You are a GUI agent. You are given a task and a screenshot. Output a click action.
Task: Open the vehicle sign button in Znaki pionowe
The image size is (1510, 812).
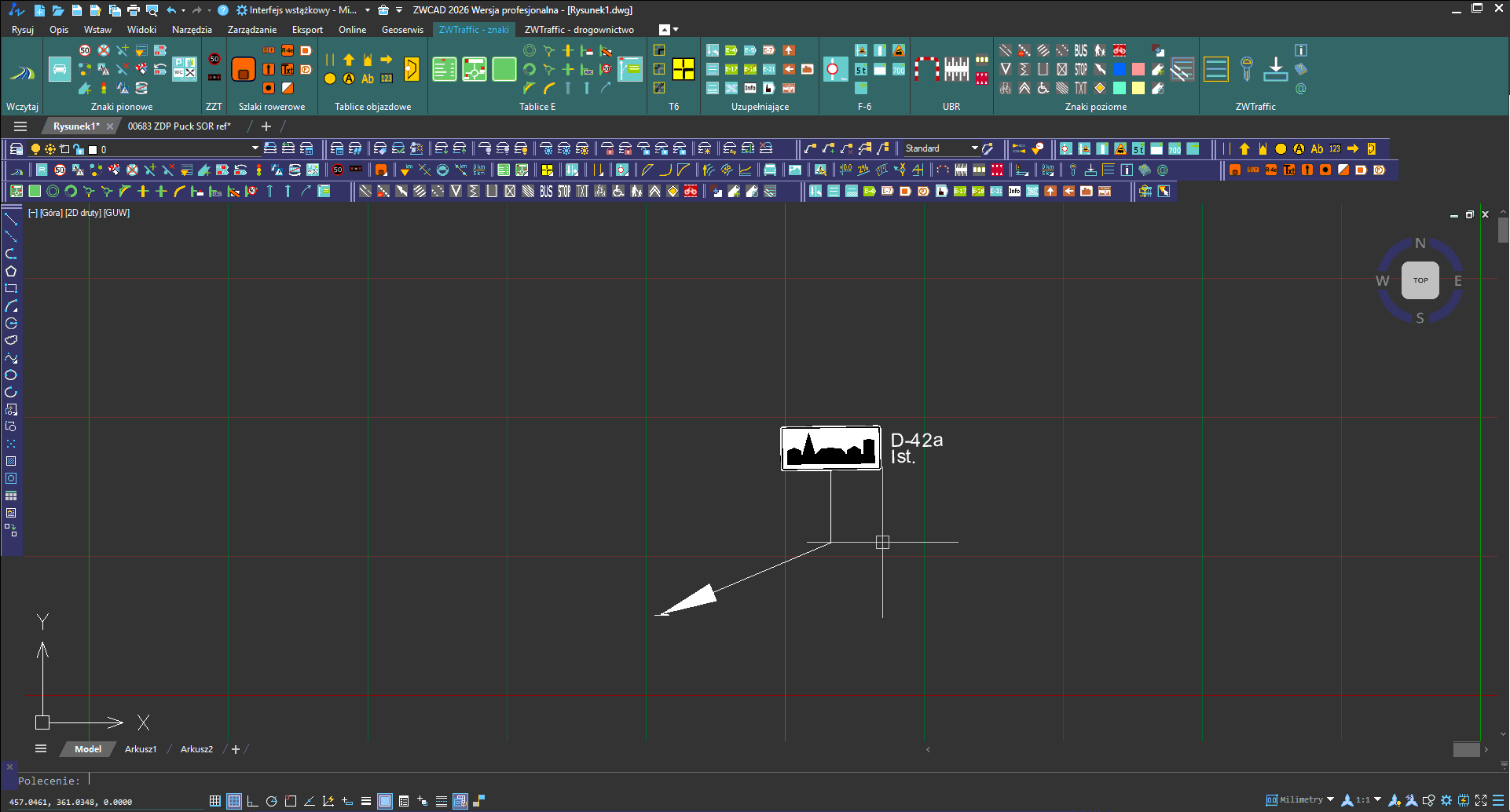click(60, 69)
